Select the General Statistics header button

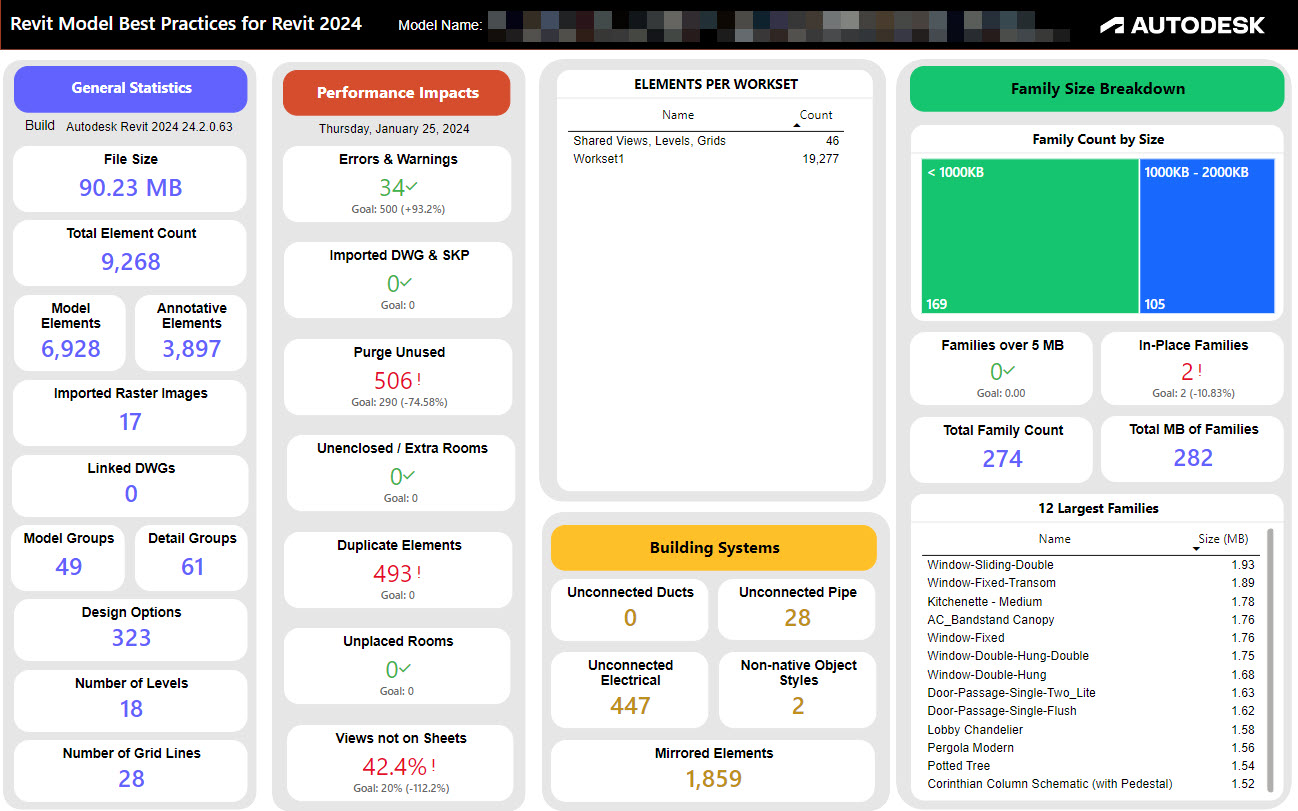[131, 88]
